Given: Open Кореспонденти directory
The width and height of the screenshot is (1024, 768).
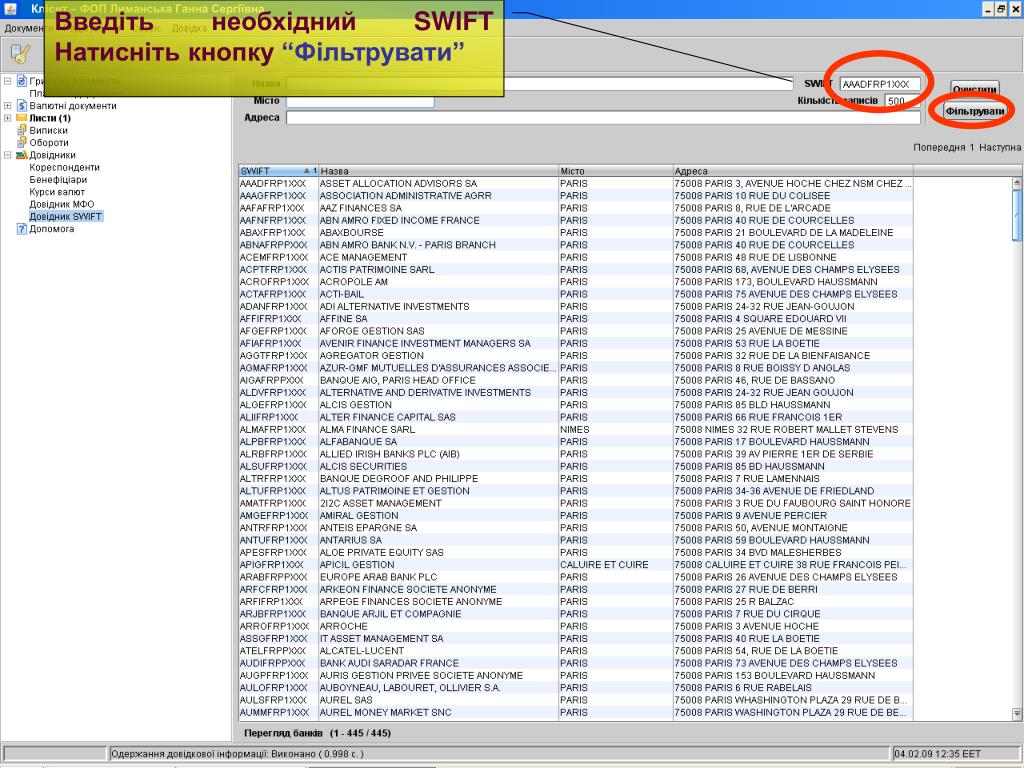Looking at the screenshot, I should pos(64,167).
